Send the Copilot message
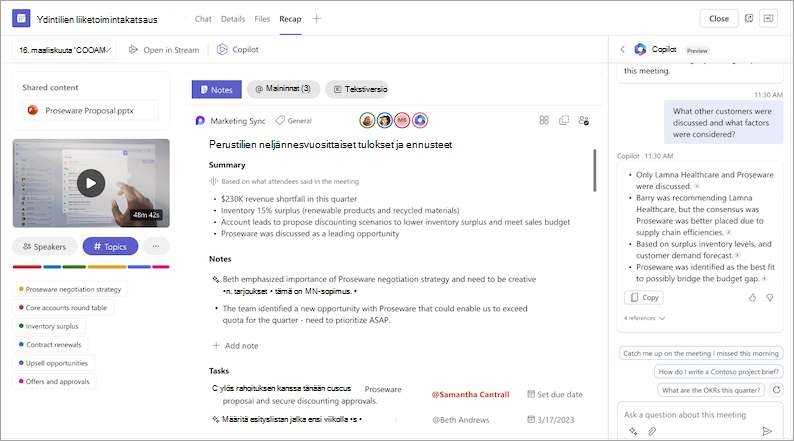Viewport: 794px width, 441px height. (767, 431)
